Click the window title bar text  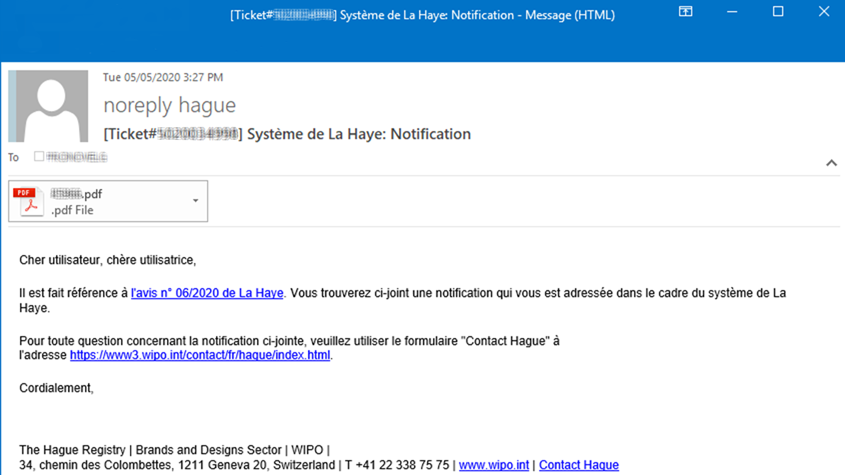tap(421, 15)
